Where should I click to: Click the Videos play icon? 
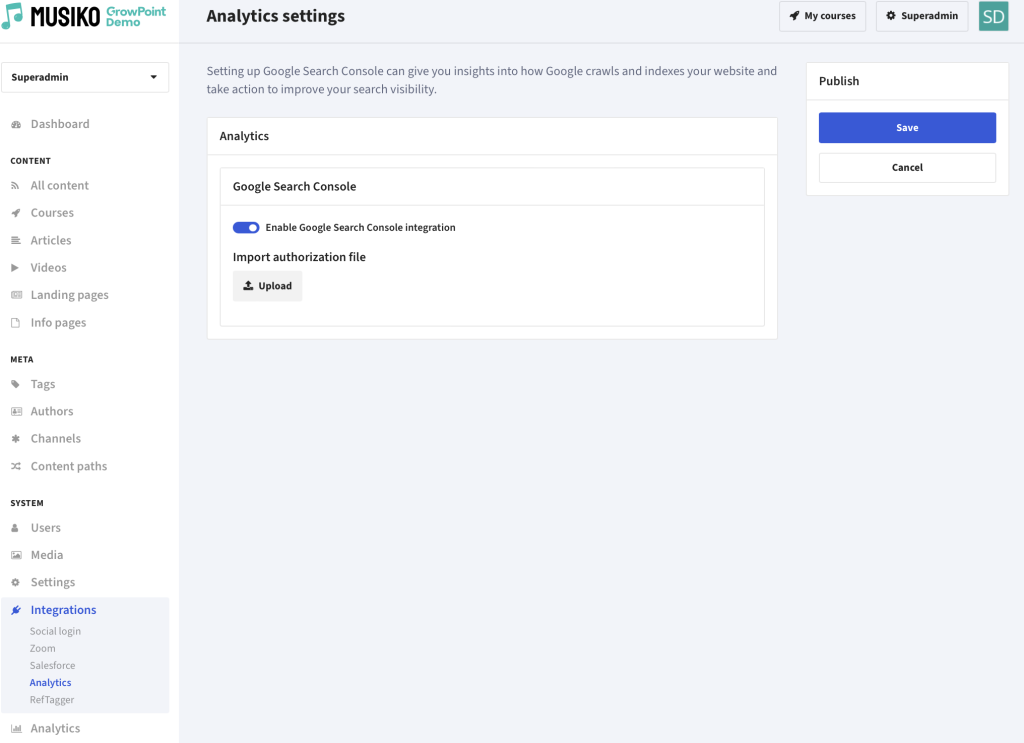coord(15,268)
